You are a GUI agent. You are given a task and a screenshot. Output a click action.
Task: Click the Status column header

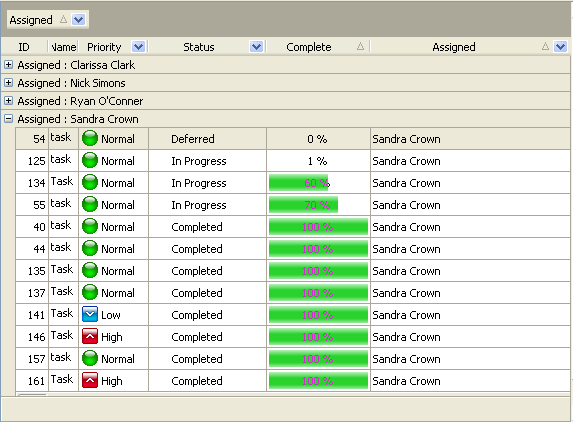coord(199,47)
